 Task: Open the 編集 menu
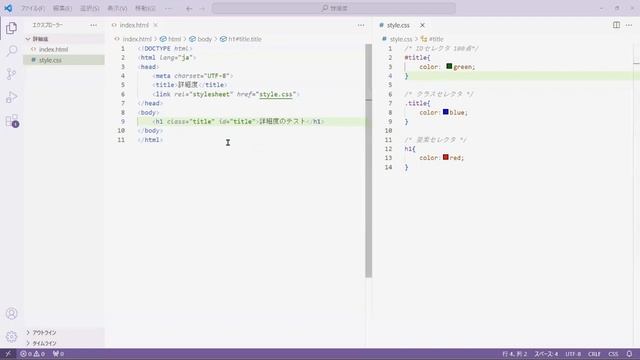(x=62, y=8)
